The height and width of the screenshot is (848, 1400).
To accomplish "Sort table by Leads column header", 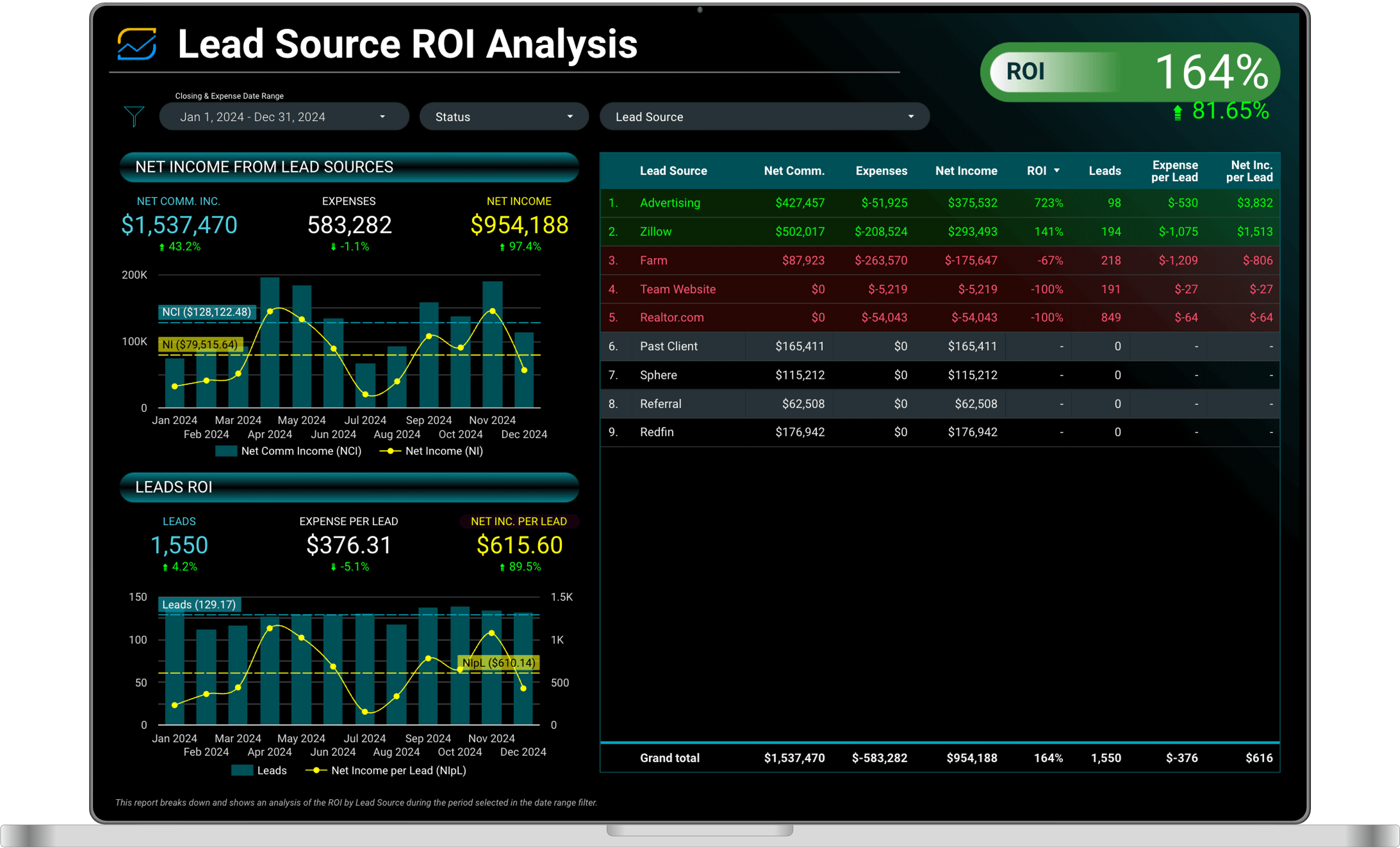I will tap(1105, 171).
